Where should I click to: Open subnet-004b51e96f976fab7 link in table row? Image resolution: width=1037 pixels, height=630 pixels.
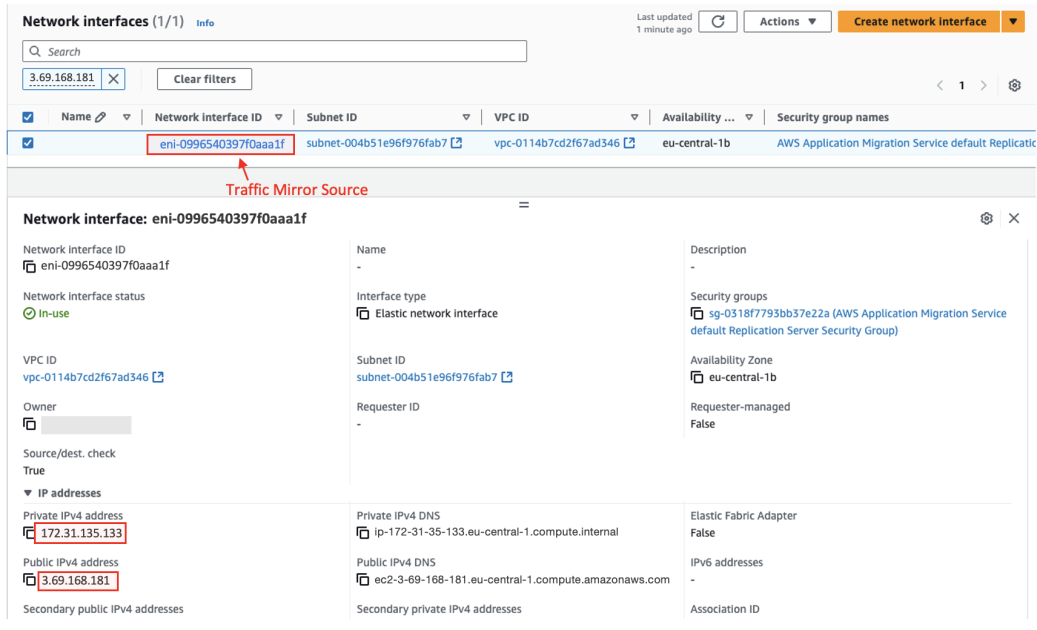click(x=376, y=143)
